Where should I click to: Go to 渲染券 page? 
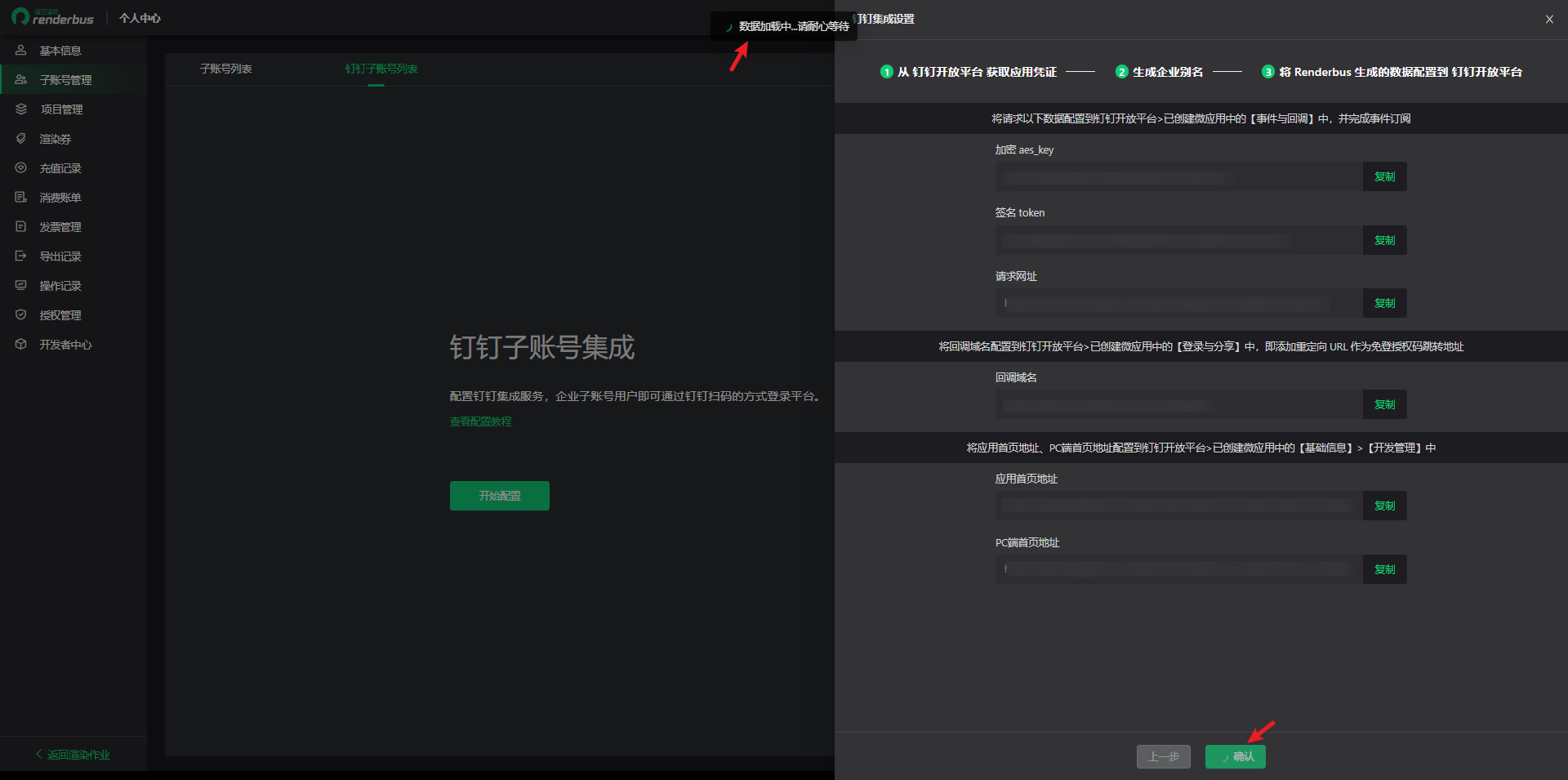coord(73,139)
